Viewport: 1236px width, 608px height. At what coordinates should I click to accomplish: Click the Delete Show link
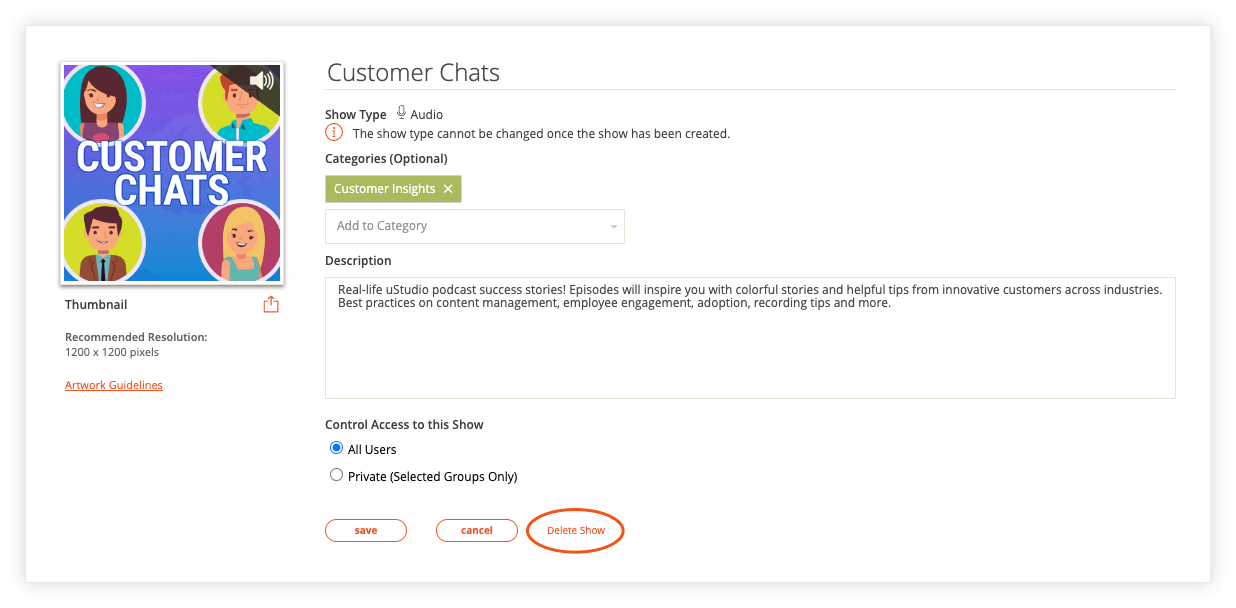(576, 530)
